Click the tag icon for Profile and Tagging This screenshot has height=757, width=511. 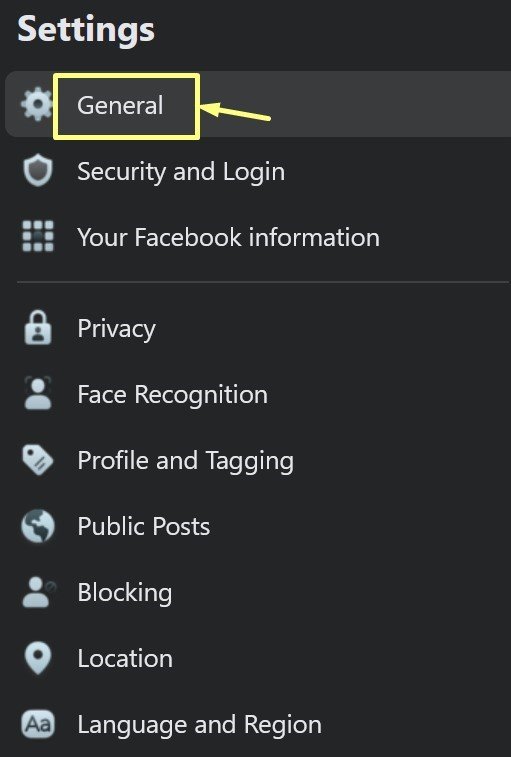tap(38, 460)
